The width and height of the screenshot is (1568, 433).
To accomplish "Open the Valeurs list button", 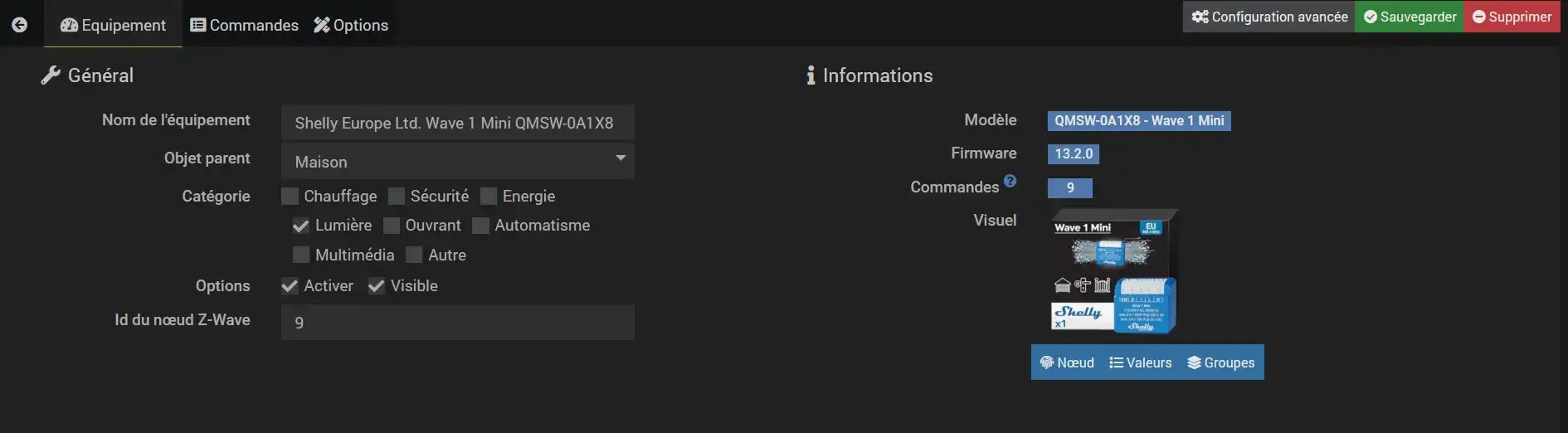I will click(1141, 362).
